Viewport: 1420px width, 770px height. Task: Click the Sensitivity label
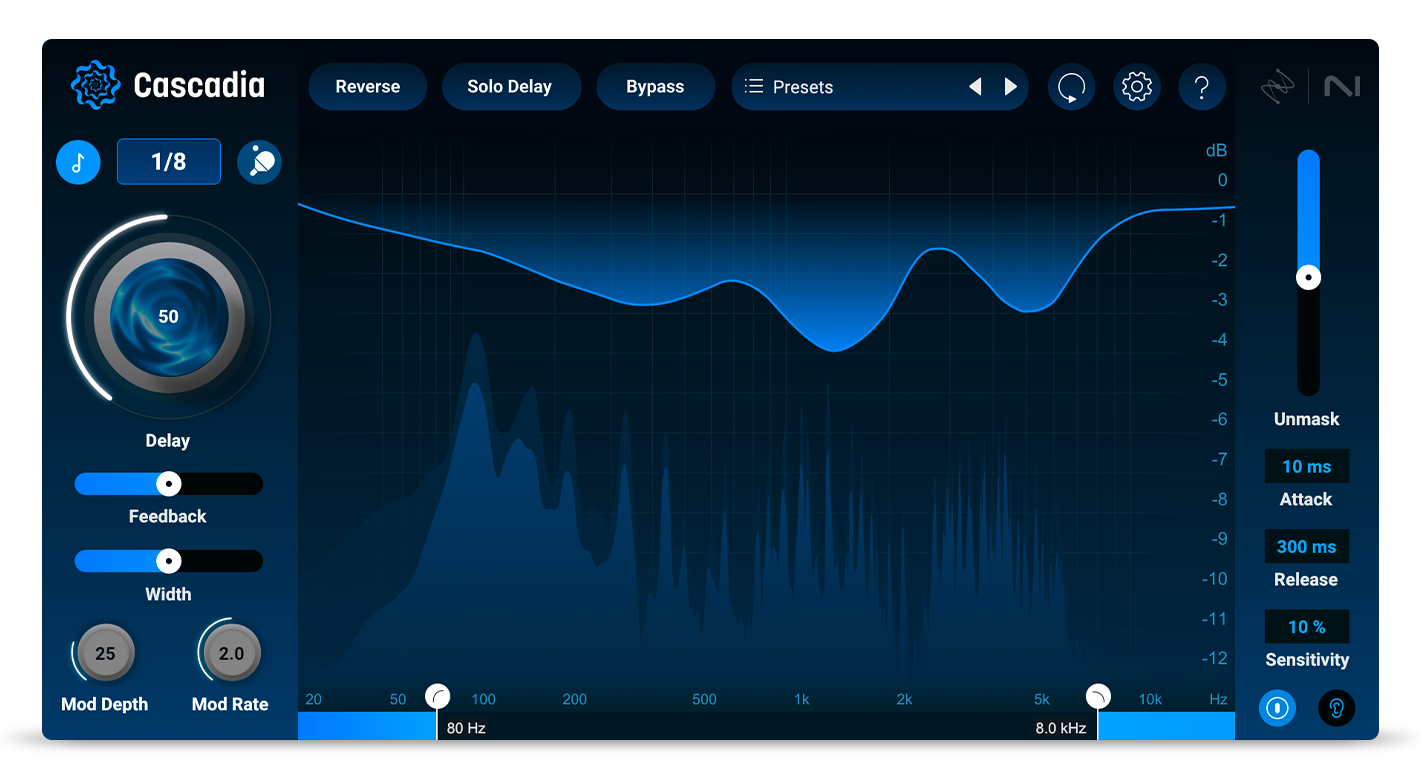pos(1307,660)
